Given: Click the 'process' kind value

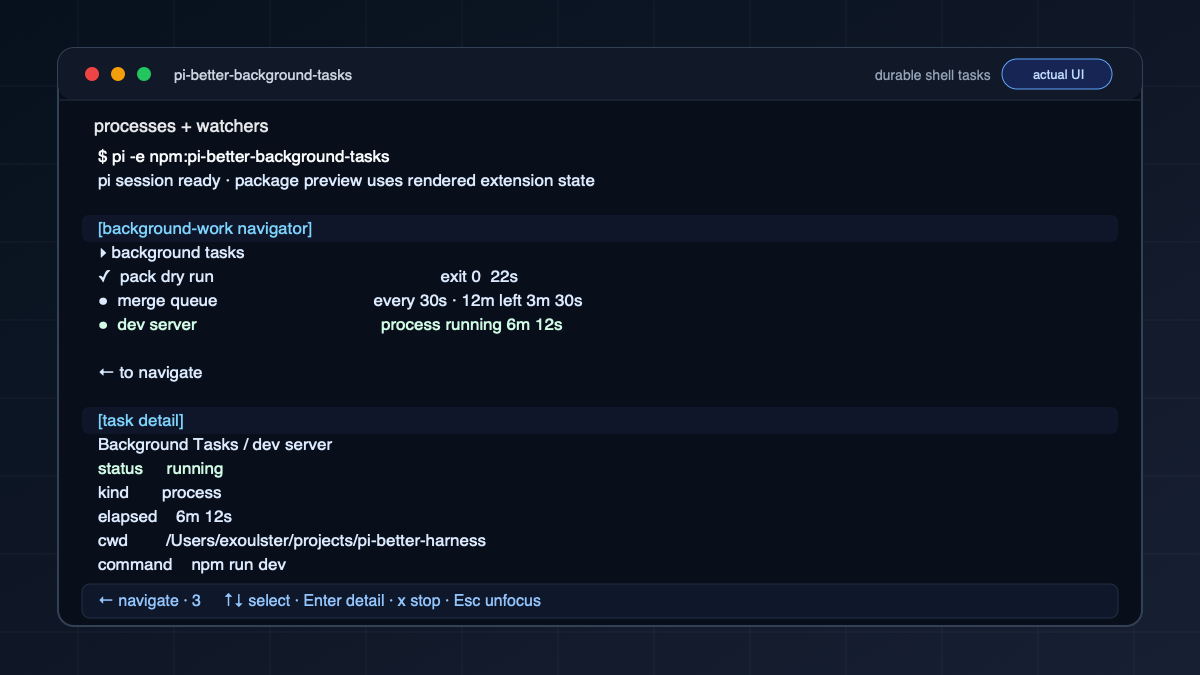Looking at the screenshot, I should pos(191,493).
